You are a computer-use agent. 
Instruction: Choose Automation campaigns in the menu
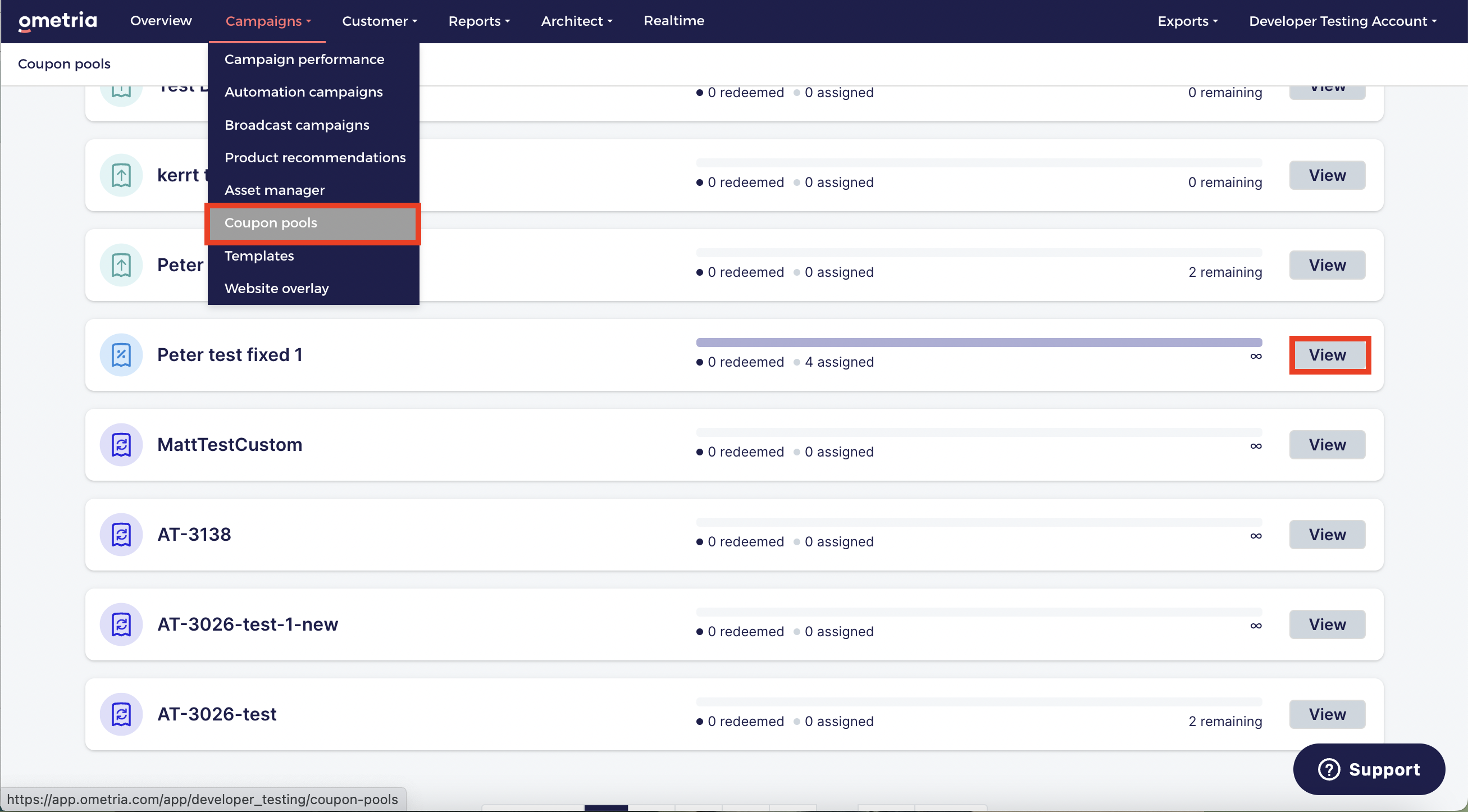313,92
